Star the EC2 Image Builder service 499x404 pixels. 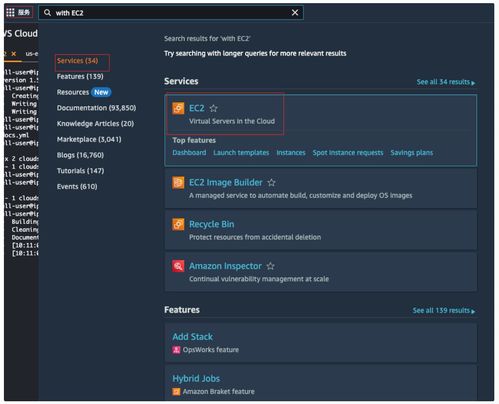(x=272, y=183)
